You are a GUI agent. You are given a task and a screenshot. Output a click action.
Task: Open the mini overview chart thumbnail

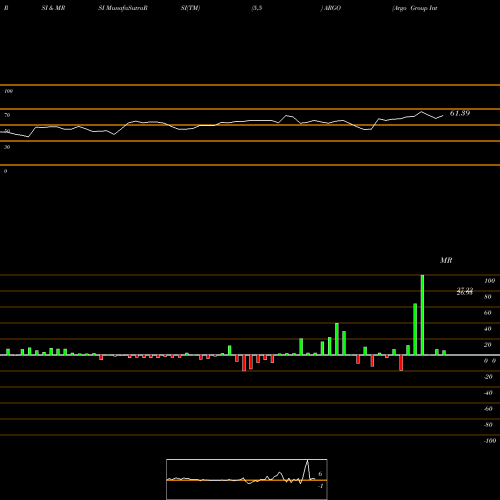point(247,479)
